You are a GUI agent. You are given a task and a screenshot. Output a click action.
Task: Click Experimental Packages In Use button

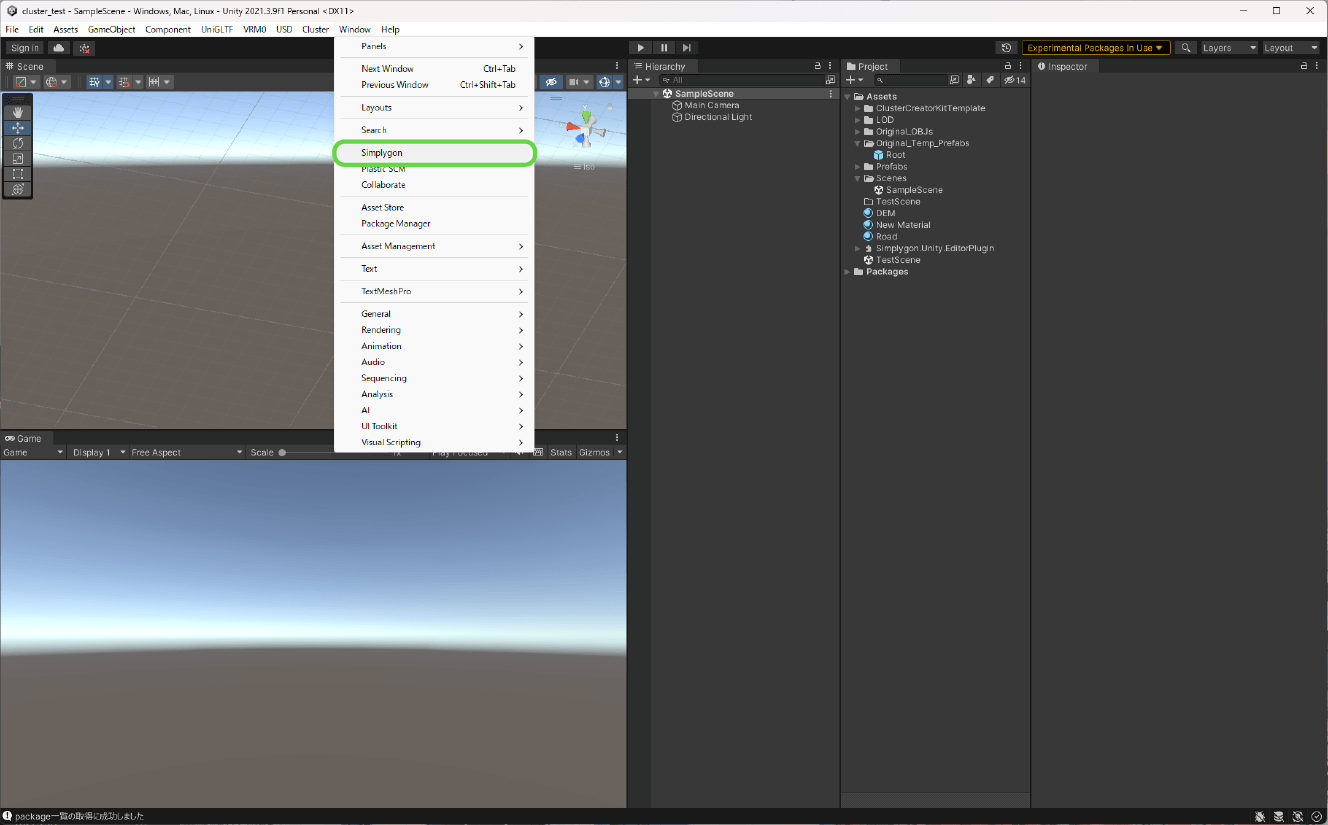pos(1096,48)
